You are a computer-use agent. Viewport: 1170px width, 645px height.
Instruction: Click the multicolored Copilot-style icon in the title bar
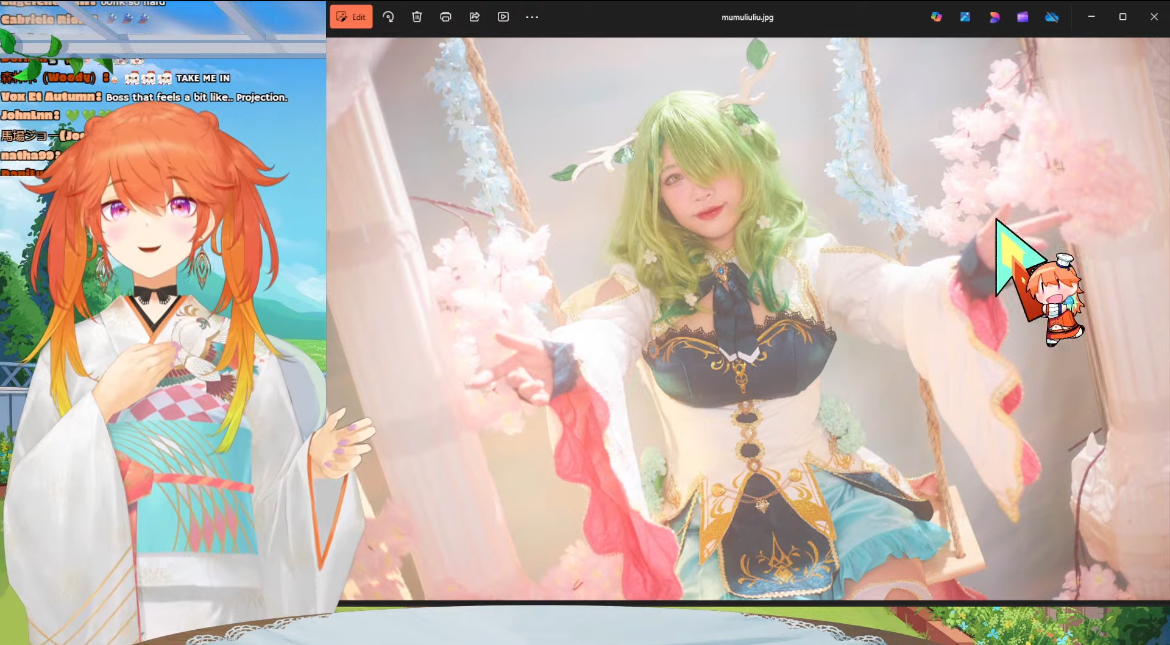pos(936,16)
